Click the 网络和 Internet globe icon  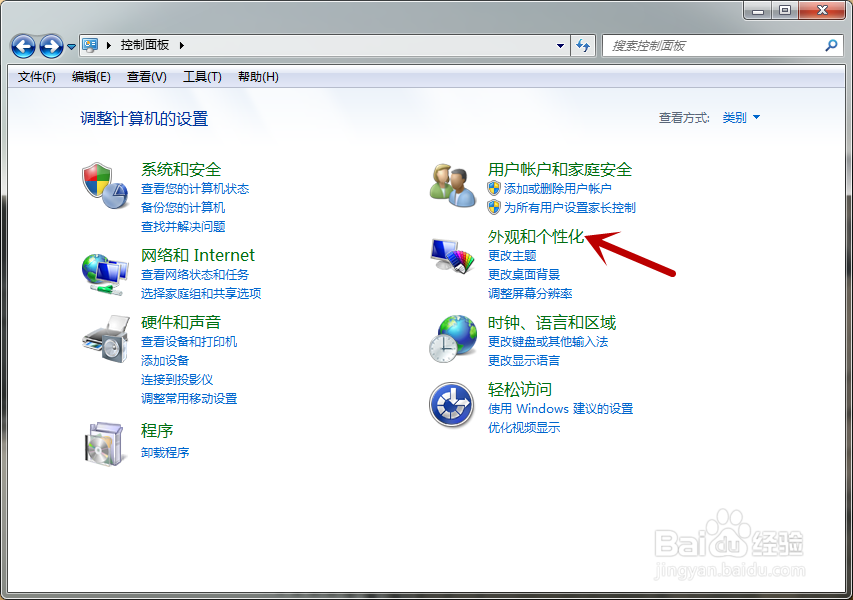105,274
